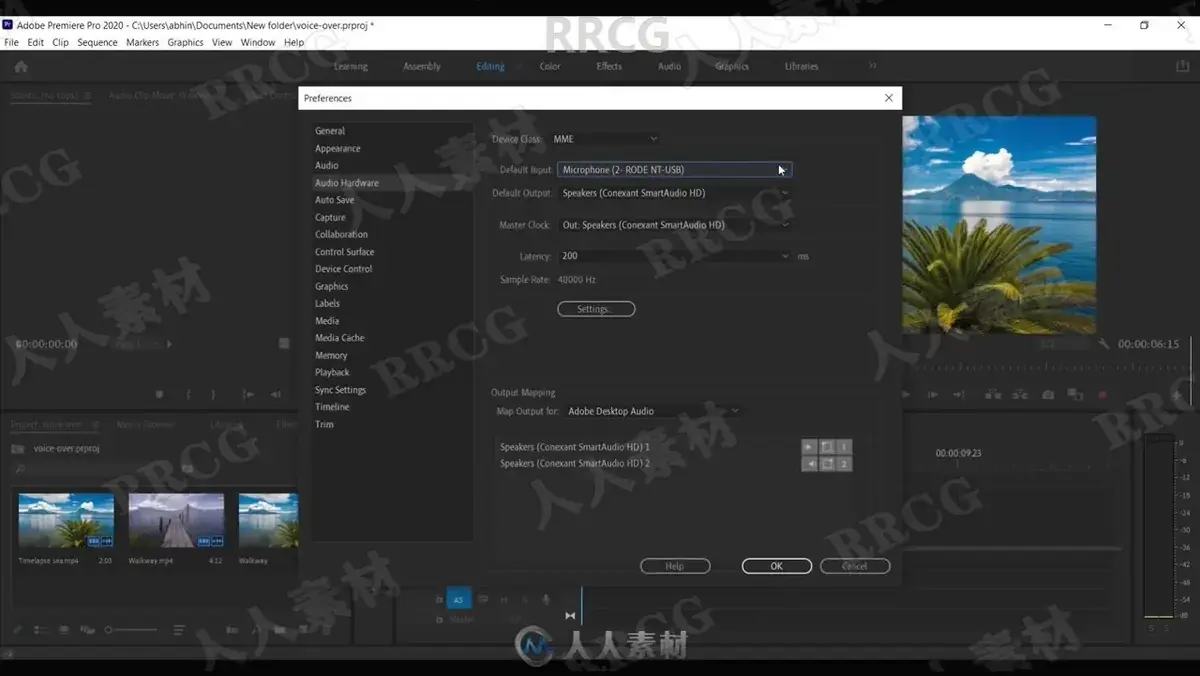The height and width of the screenshot is (676, 1200).
Task: Click the red record button in Program Monitor
Action: (x=1103, y=395)
